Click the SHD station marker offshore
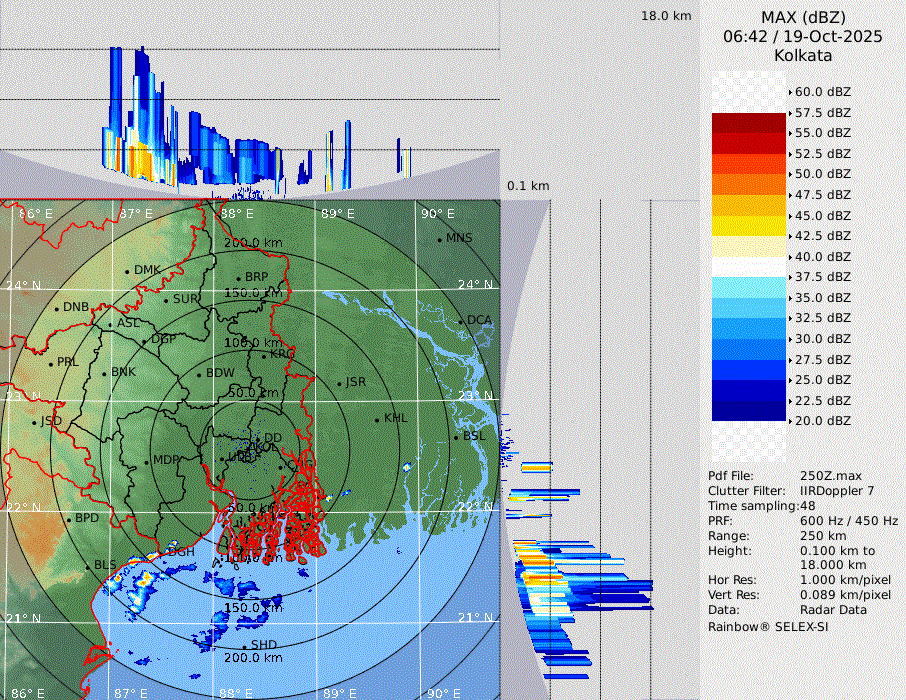This screenshot has height=700, width=906. click(244, 646)
